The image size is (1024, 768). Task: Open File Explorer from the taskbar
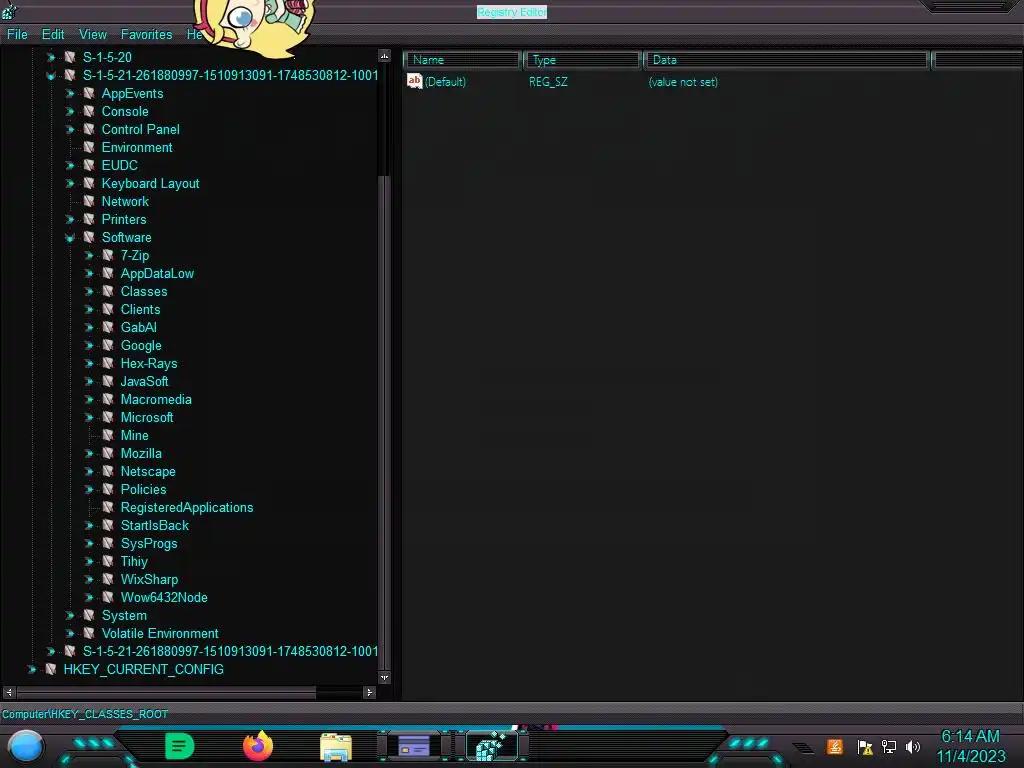pos(336,746)
